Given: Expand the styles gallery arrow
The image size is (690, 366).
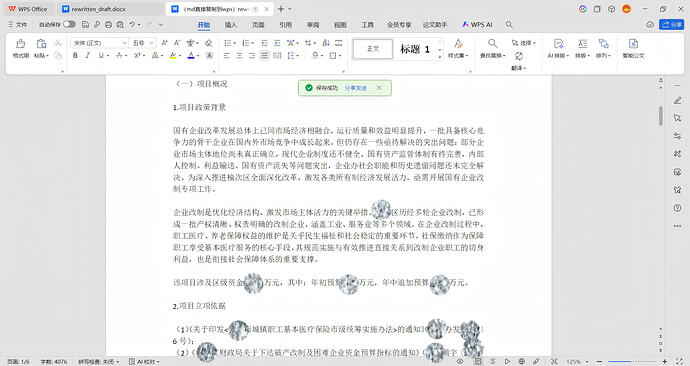Looking at the screenshot, I should [439, 58].
